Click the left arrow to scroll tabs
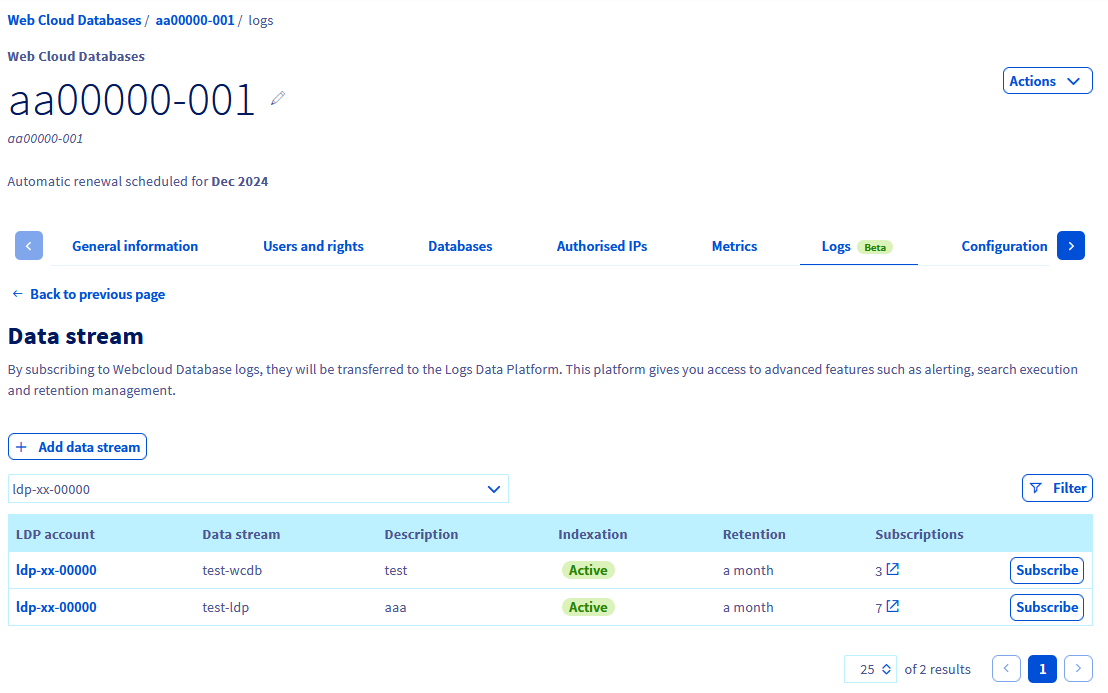Image resolution: width=1108 pixels, height=693 pixels. click(28, 245)
